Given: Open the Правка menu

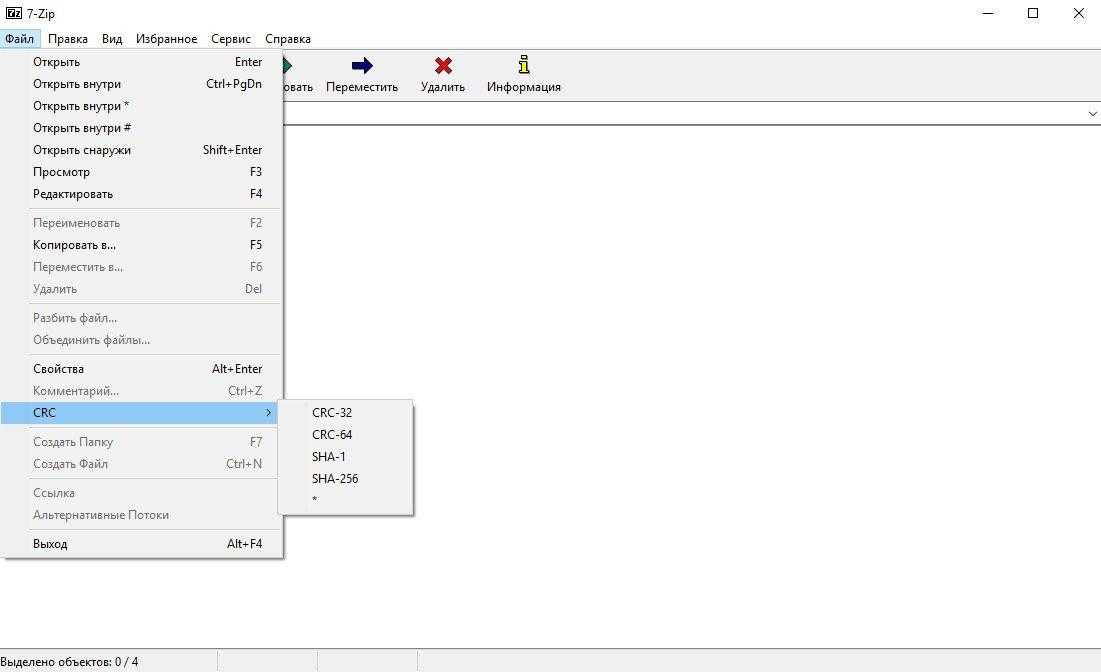Looking at the screenshot, I should 67,39.
